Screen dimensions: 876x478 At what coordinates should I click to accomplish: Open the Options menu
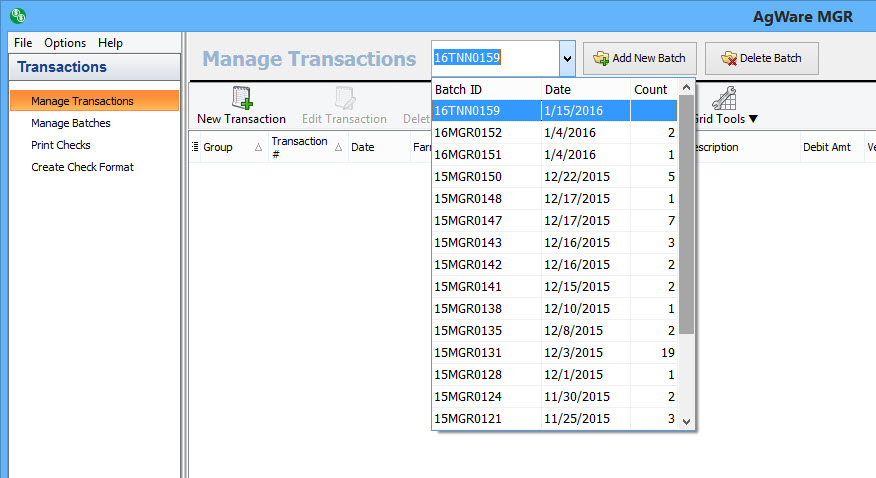[x=65, y=43]
